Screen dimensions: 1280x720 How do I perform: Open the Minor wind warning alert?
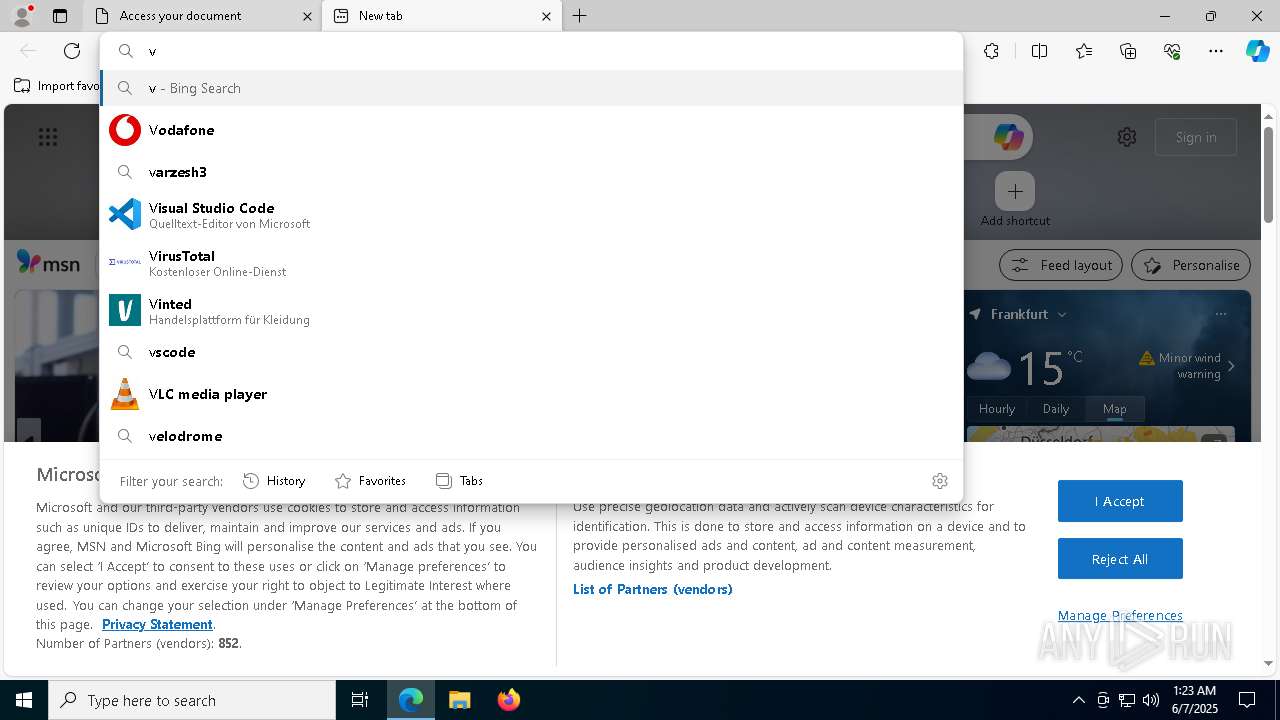(1187, 366)
